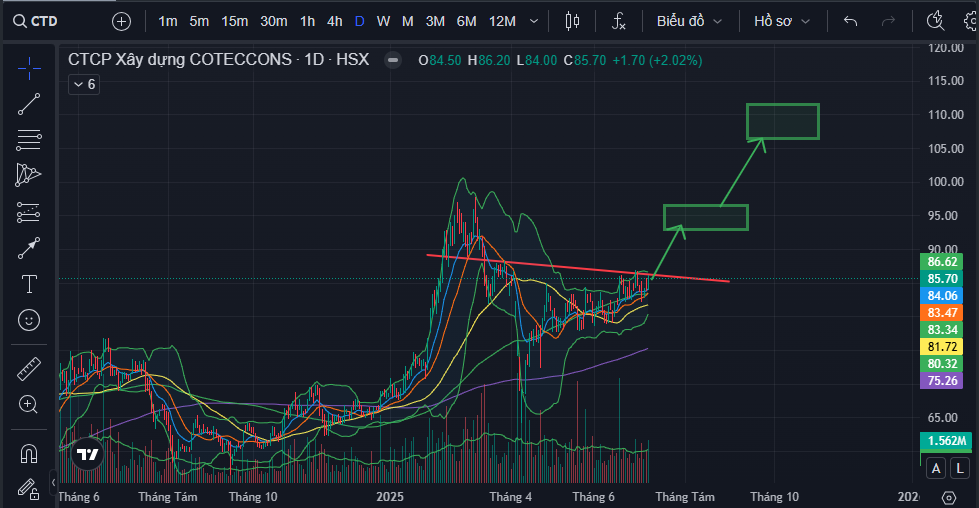Click the 81.72 yellow price label

[x=942, y=346]
